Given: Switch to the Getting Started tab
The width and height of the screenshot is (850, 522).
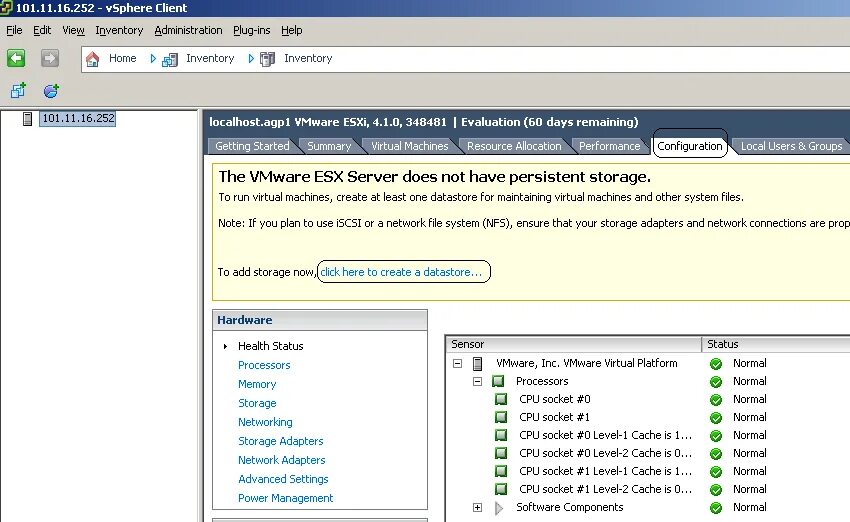Looking at the screenshot, I should pyautogui.click(x=252, y=146).
